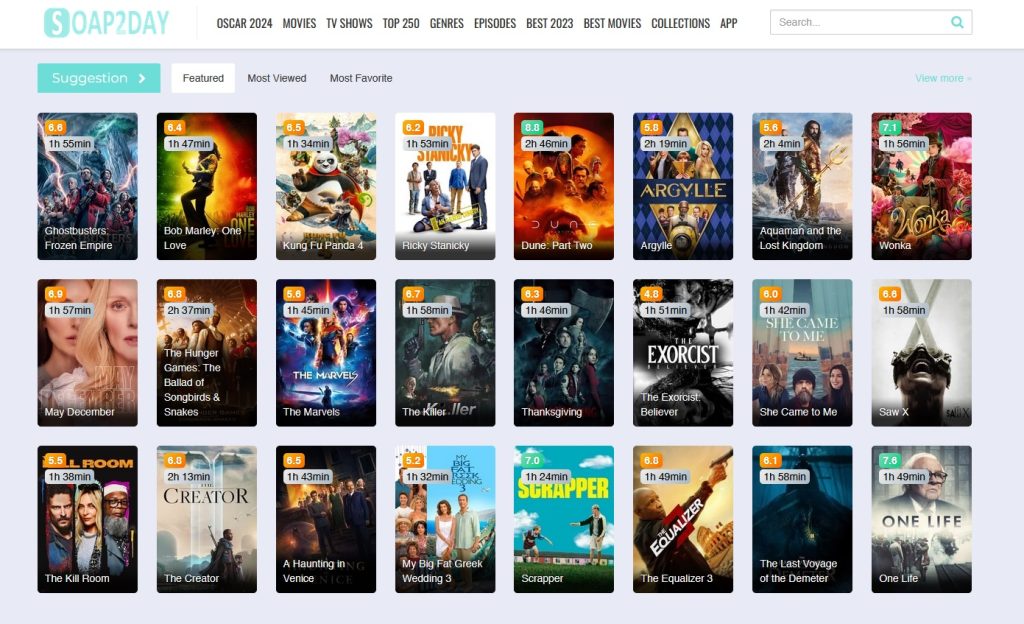Open Dune: Part Two poster

click(564, 186)
